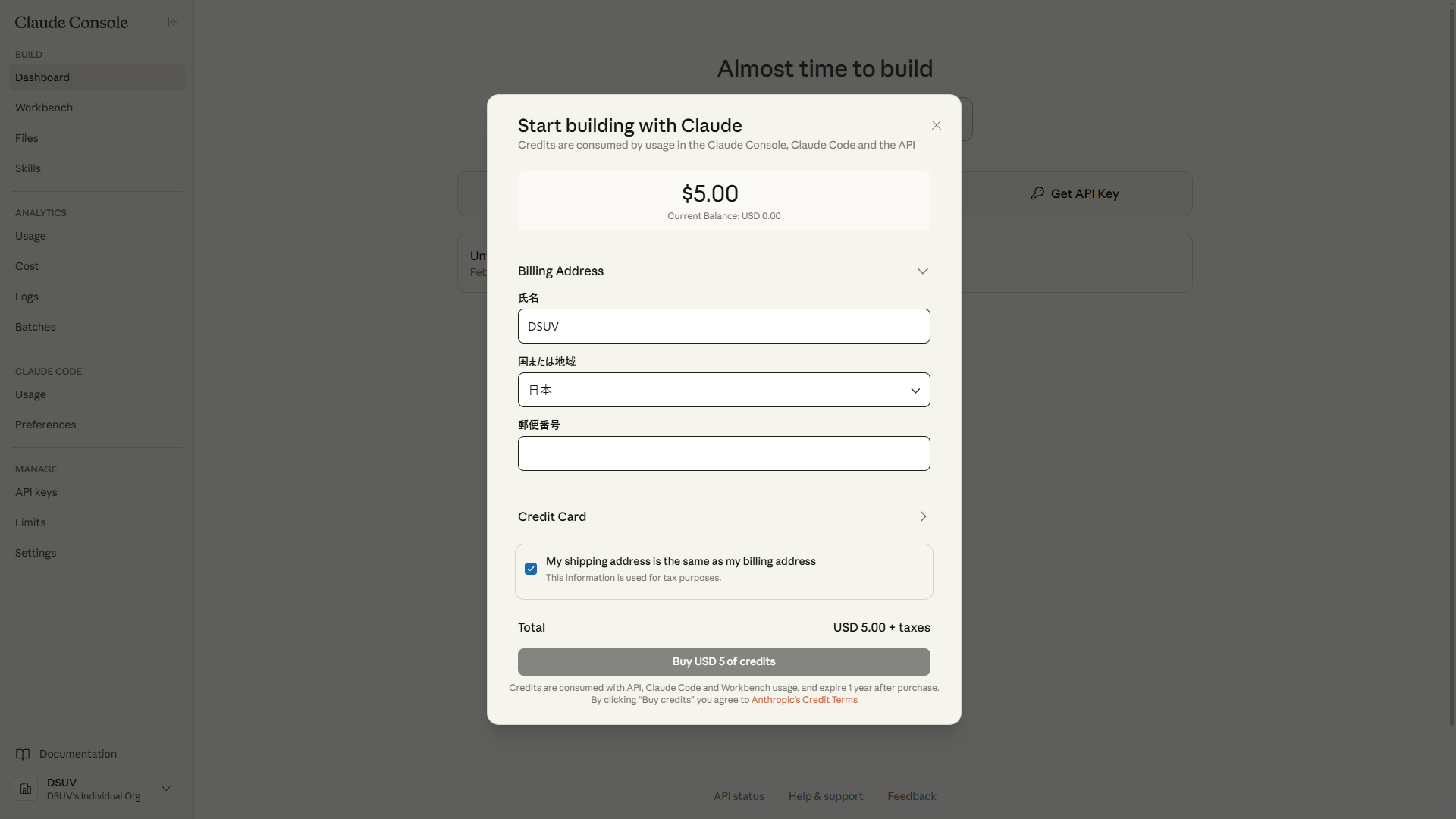Open Anthropic's Credit Terms link
This screenshot has height=819, width=1456.
(804, 700)
